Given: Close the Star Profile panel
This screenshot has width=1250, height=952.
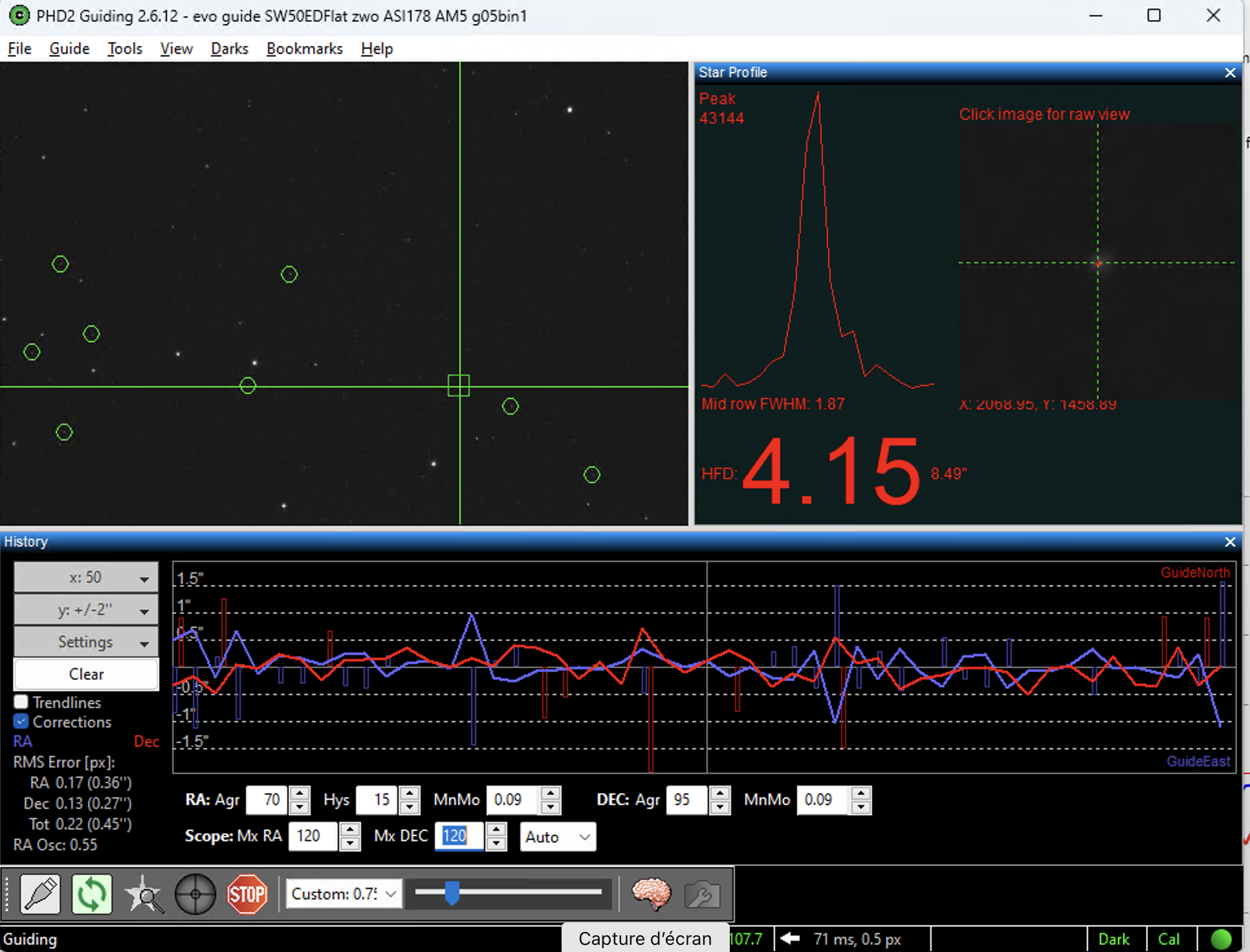Looking at the screenshot, I should 1230,73.
